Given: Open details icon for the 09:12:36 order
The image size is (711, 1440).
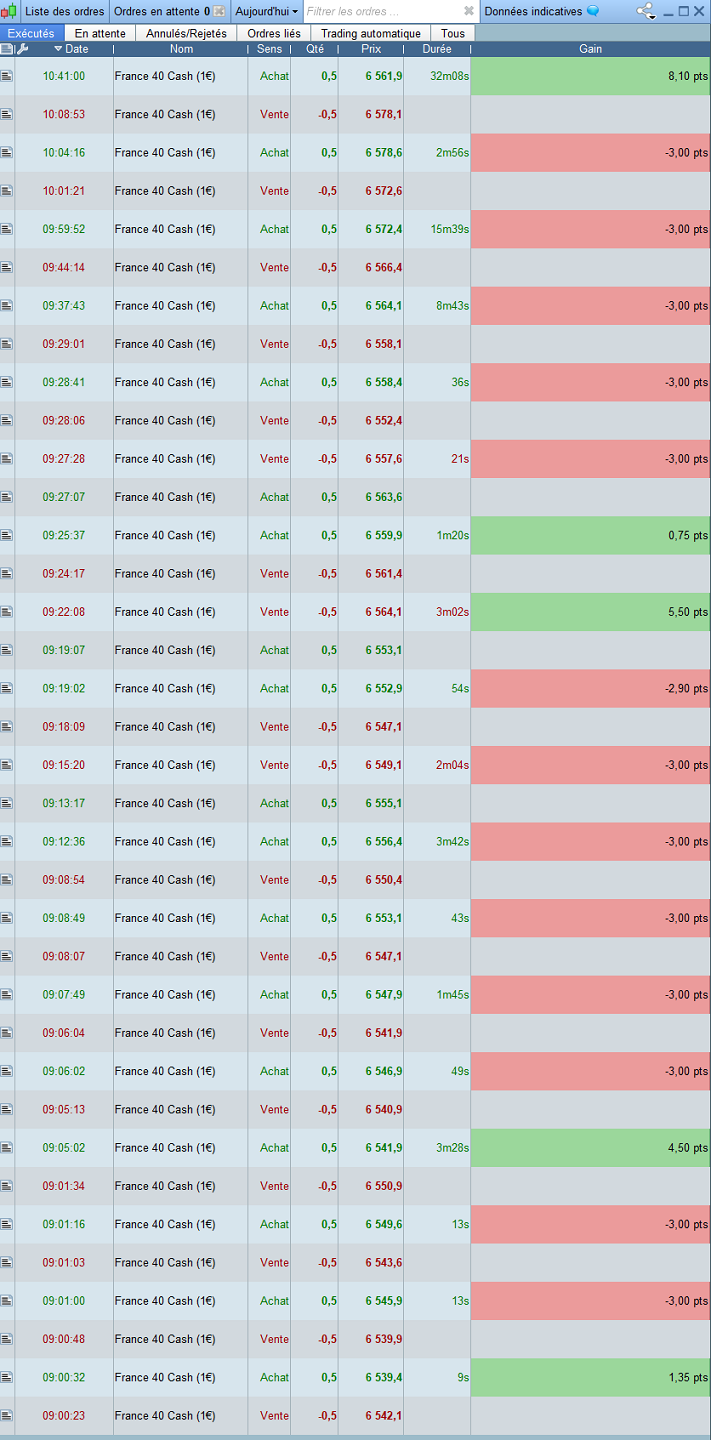Looking at the screenshot, I should tap(7, 841).
